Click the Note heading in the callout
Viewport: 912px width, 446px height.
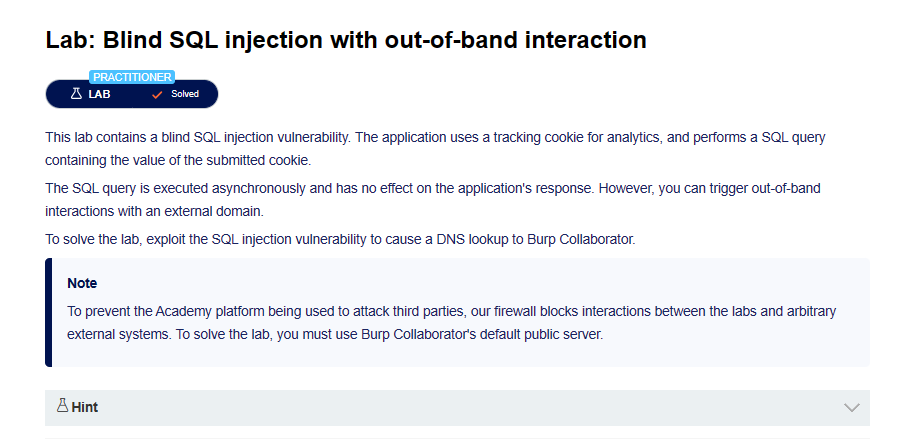82,283
